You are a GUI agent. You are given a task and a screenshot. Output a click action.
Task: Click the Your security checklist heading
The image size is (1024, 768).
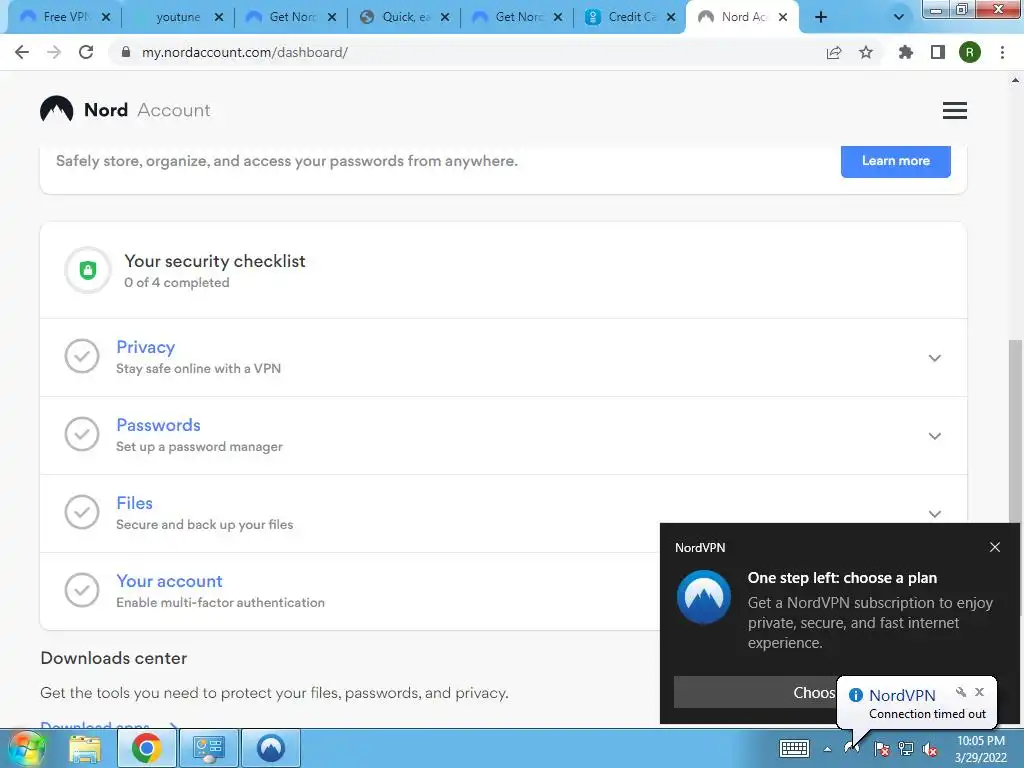click(x=215, y=261)
